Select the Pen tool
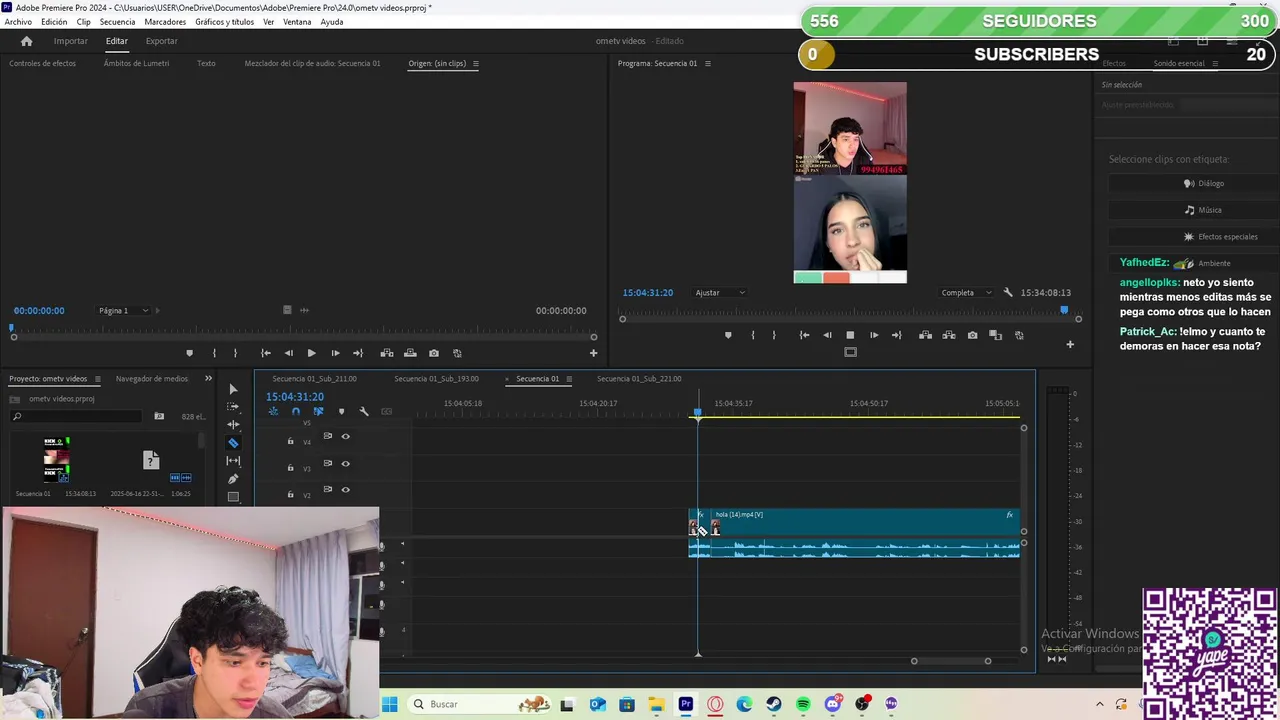The image size is (1280, 720). click(x=233, y=479)
